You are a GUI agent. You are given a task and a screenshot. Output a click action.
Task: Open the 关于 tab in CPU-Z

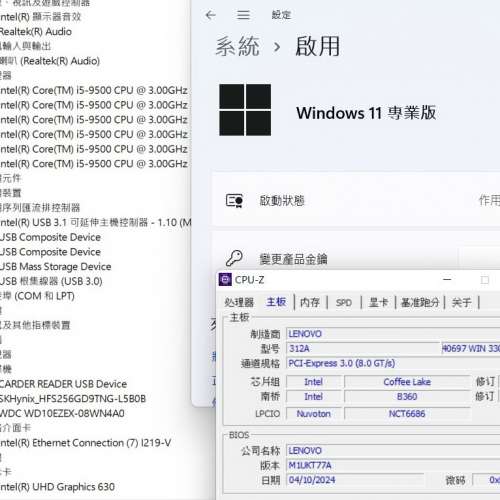point(462,302)
